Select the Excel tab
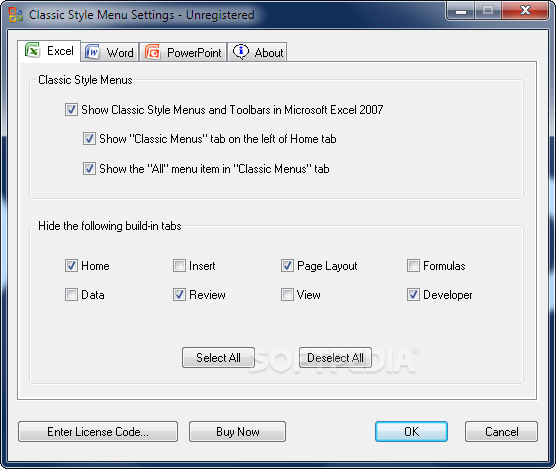This screenshot has height=469, width=556. (x=49, y=51)
